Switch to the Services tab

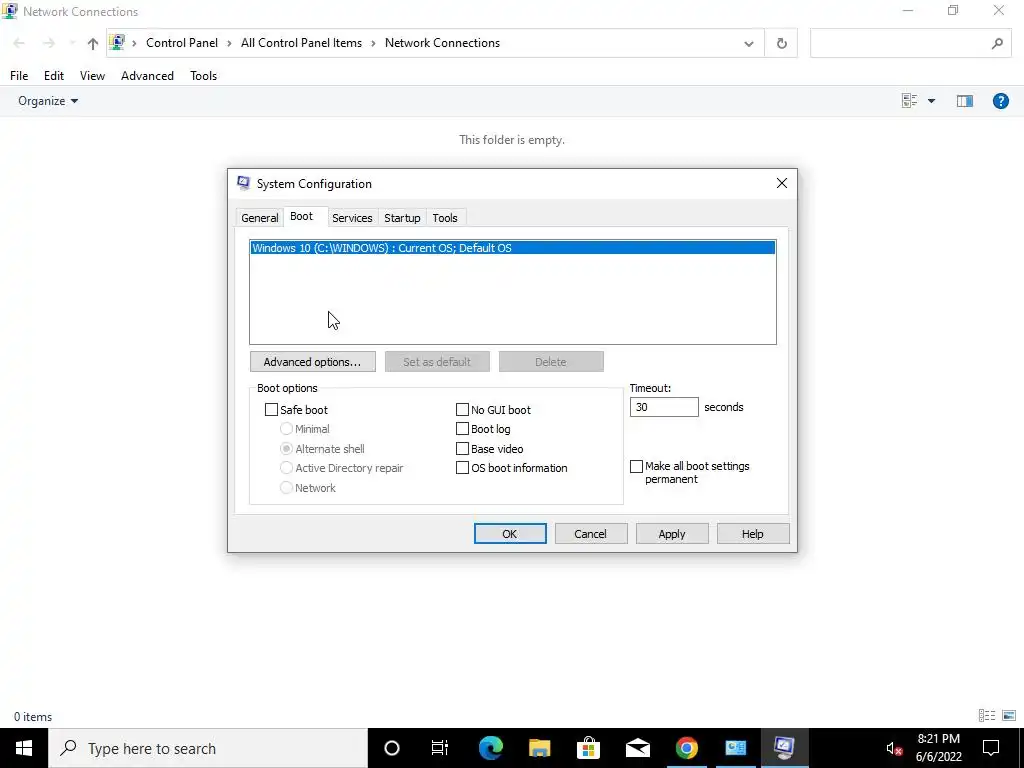point(352,218)
